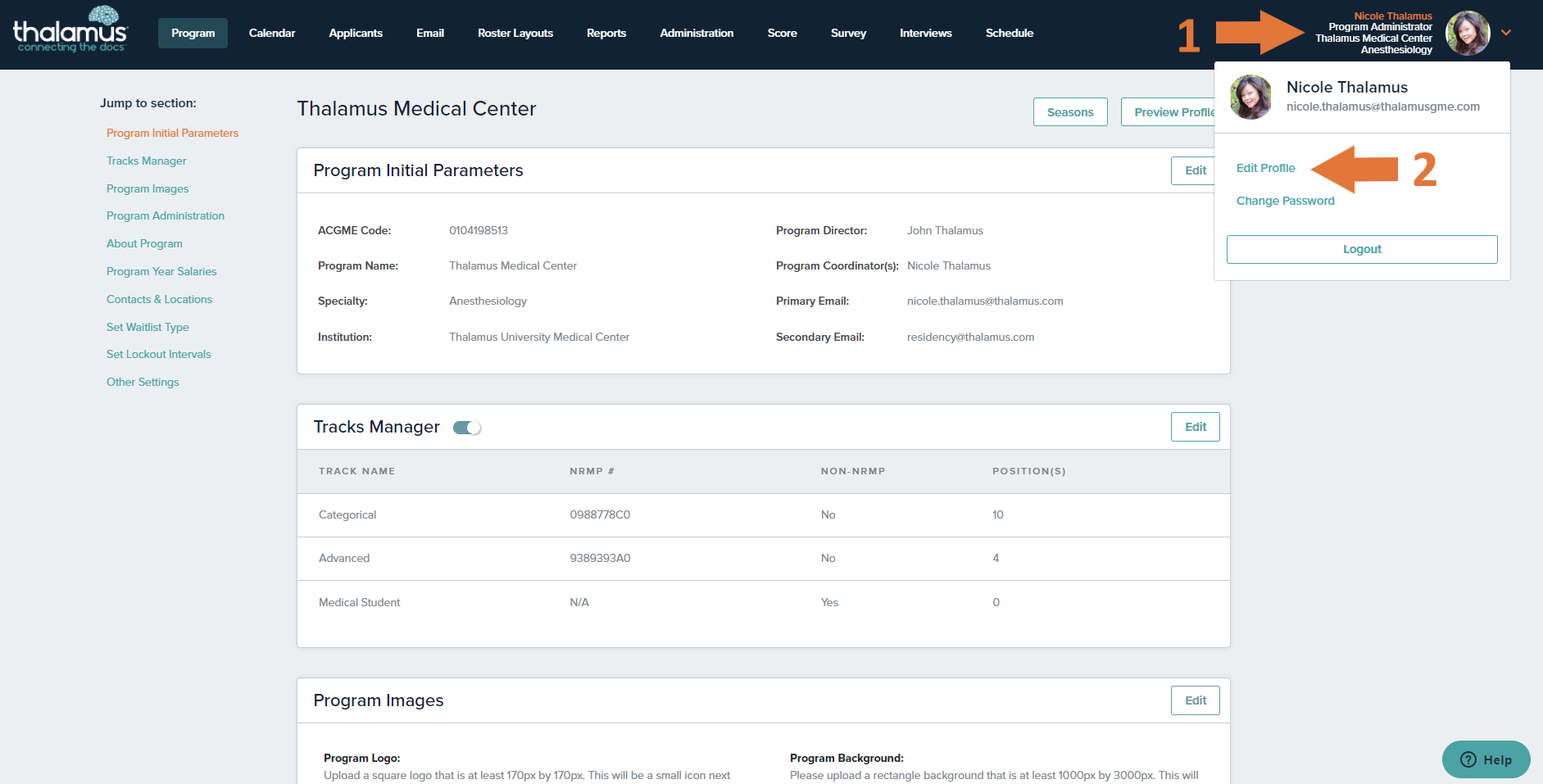Click the dropdown panel avatar photo

point(1251,97)
